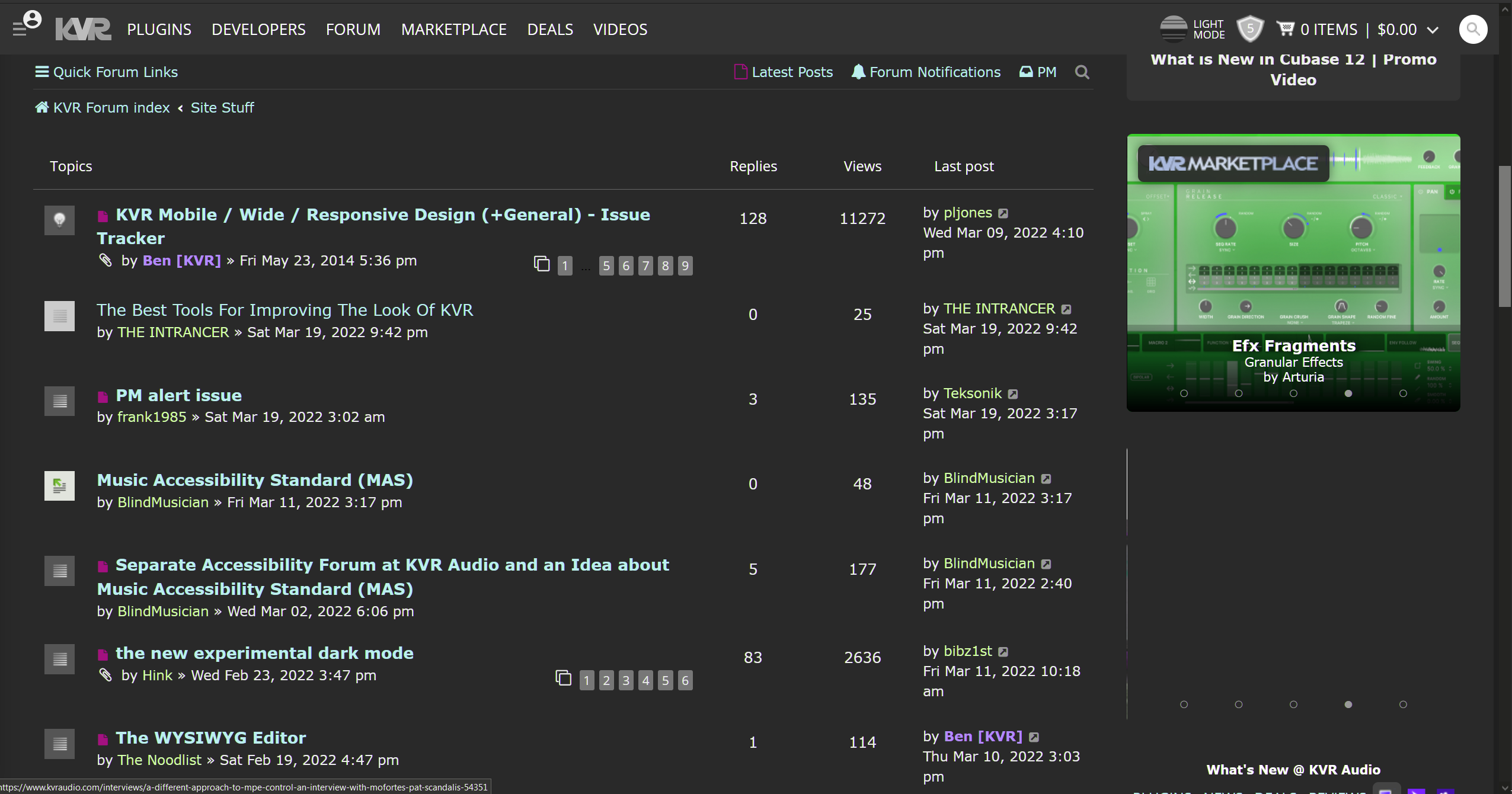Screen dimensions: 1512x794
Task: Expand the cart dropdown chevron
Action: point(1433,30)
